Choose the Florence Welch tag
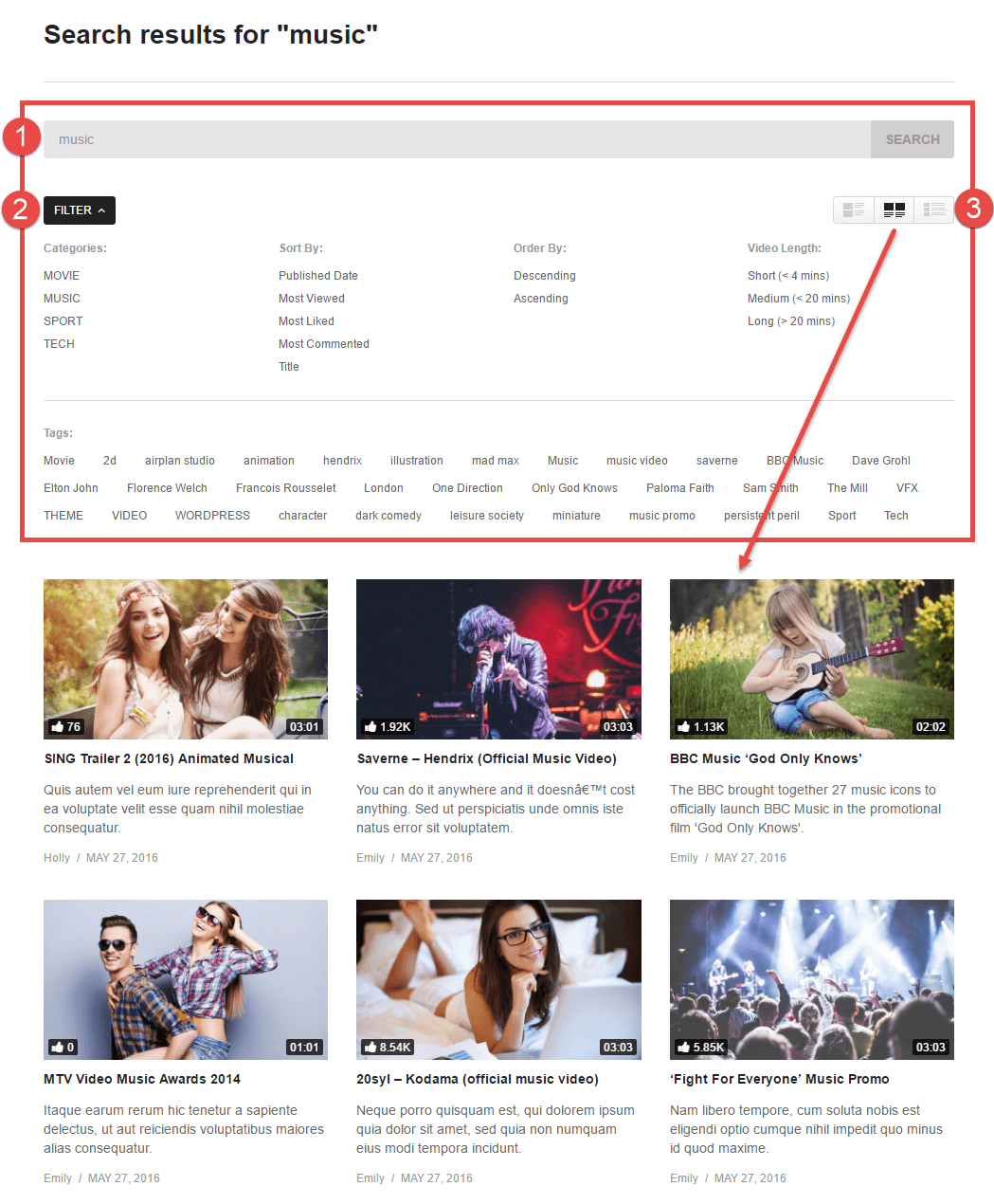The image size is (994, 1204). point(167,488)
